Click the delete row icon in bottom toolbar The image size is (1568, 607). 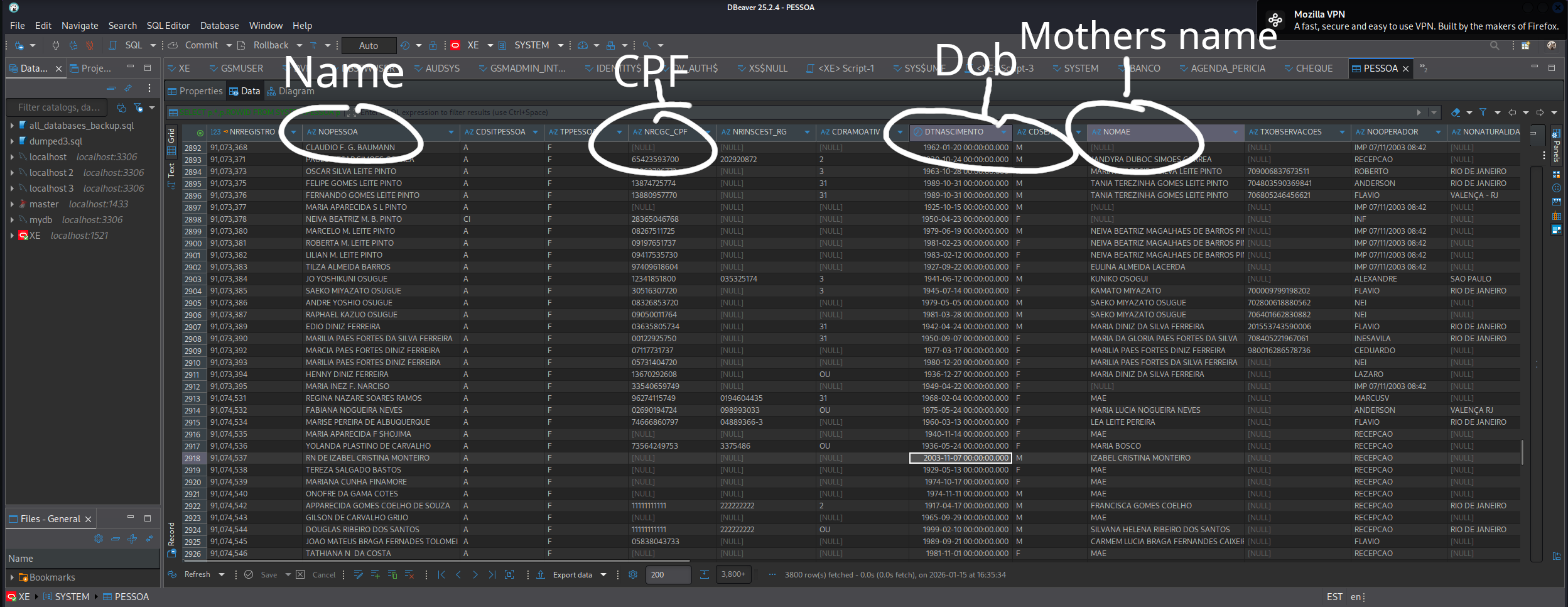[409, 574]
